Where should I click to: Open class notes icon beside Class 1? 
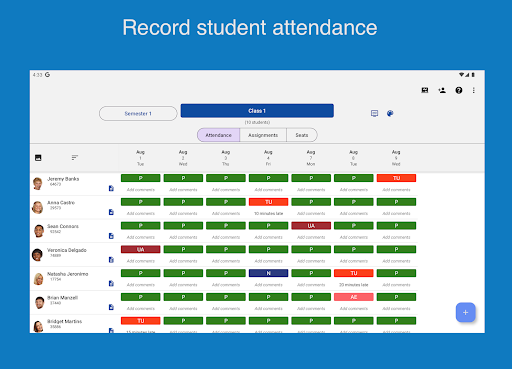374,113
